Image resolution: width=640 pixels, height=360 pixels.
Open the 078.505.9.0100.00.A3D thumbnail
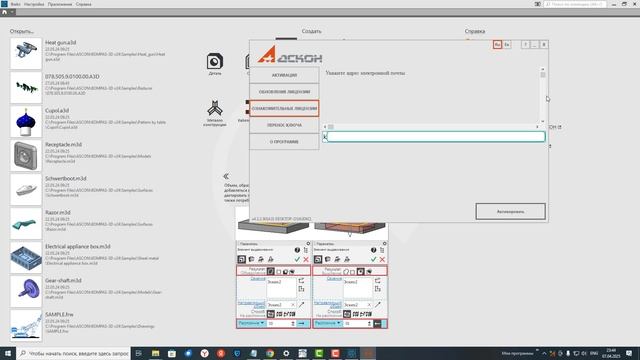[26, 87]
